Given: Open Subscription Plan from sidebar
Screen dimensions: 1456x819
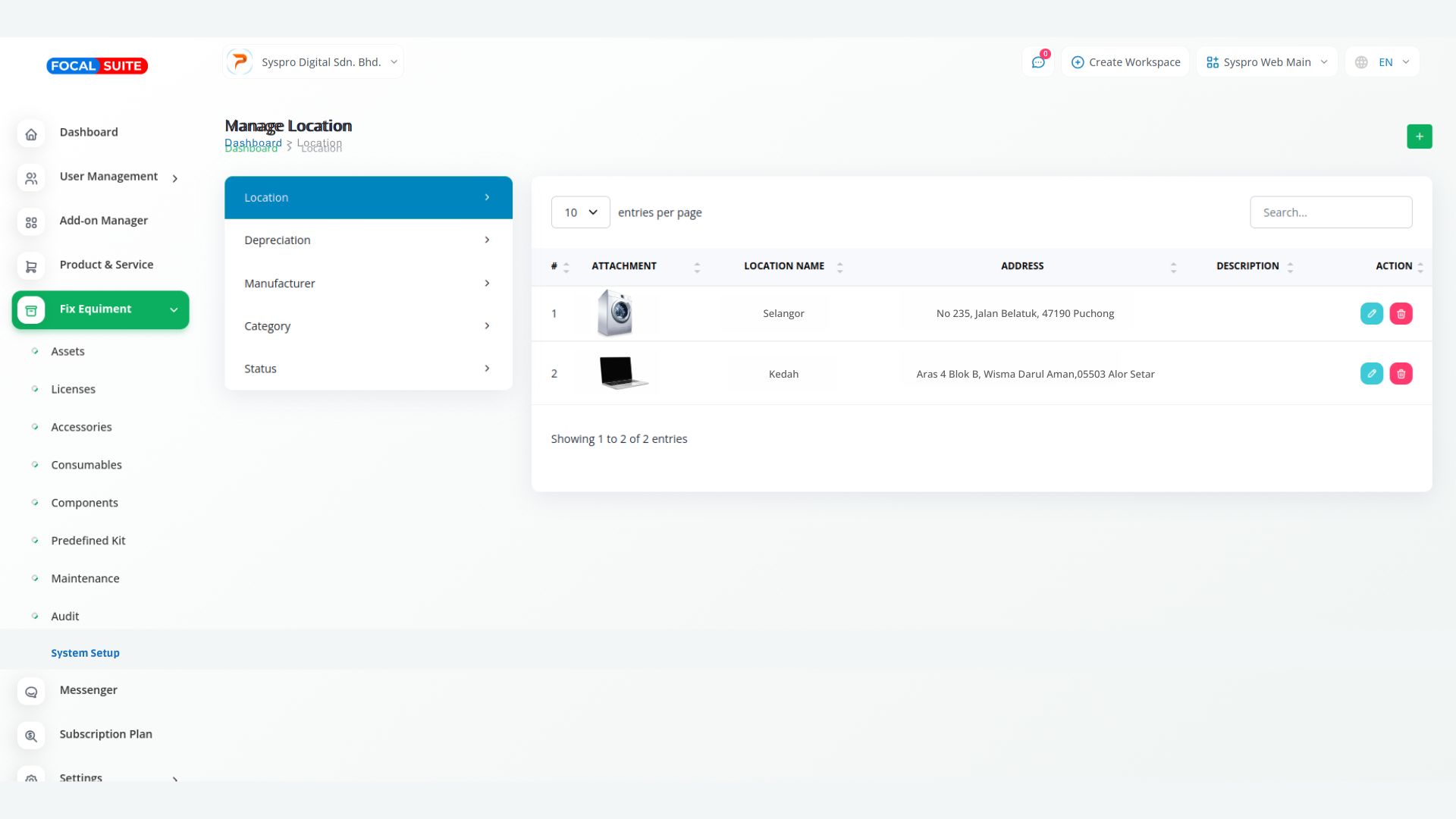Looking at the screenshot, I should 105,734.
